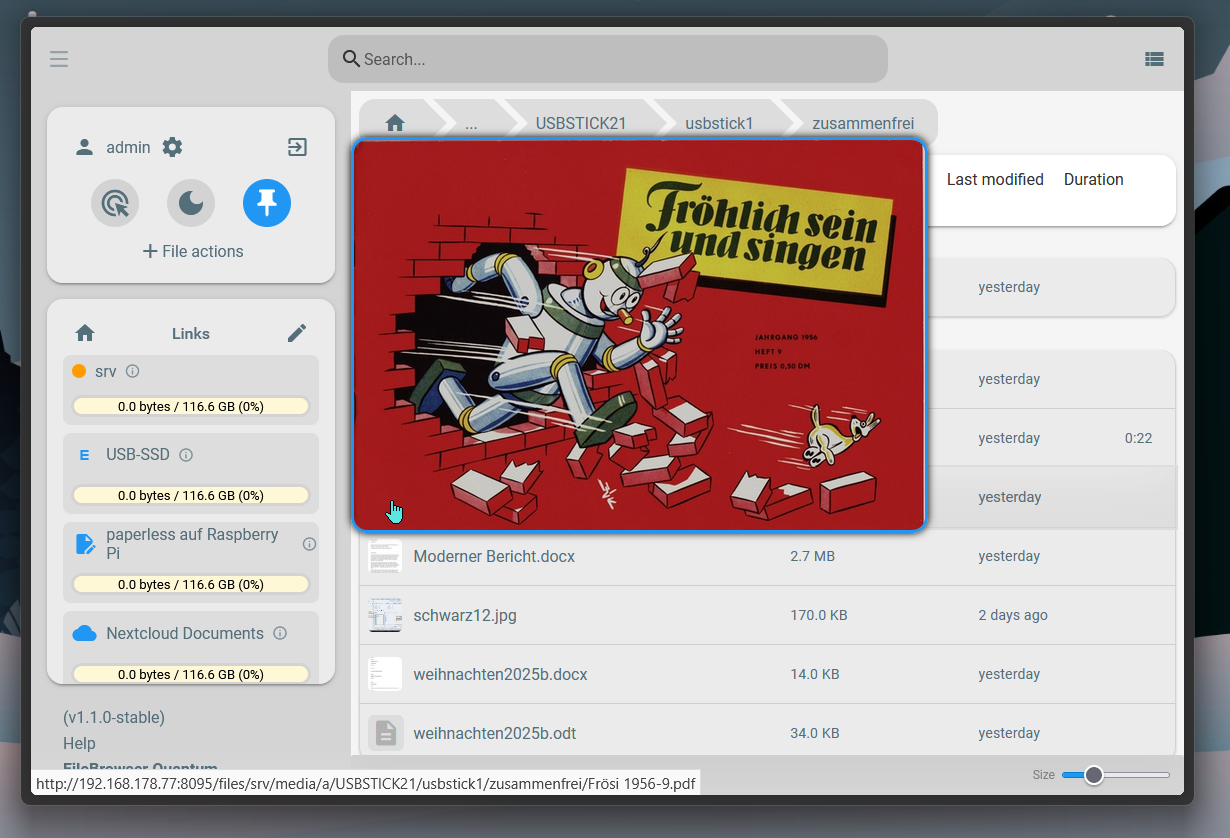Click the logout icon
This screenshot has height=838, width=1230.
coord(297,147)
